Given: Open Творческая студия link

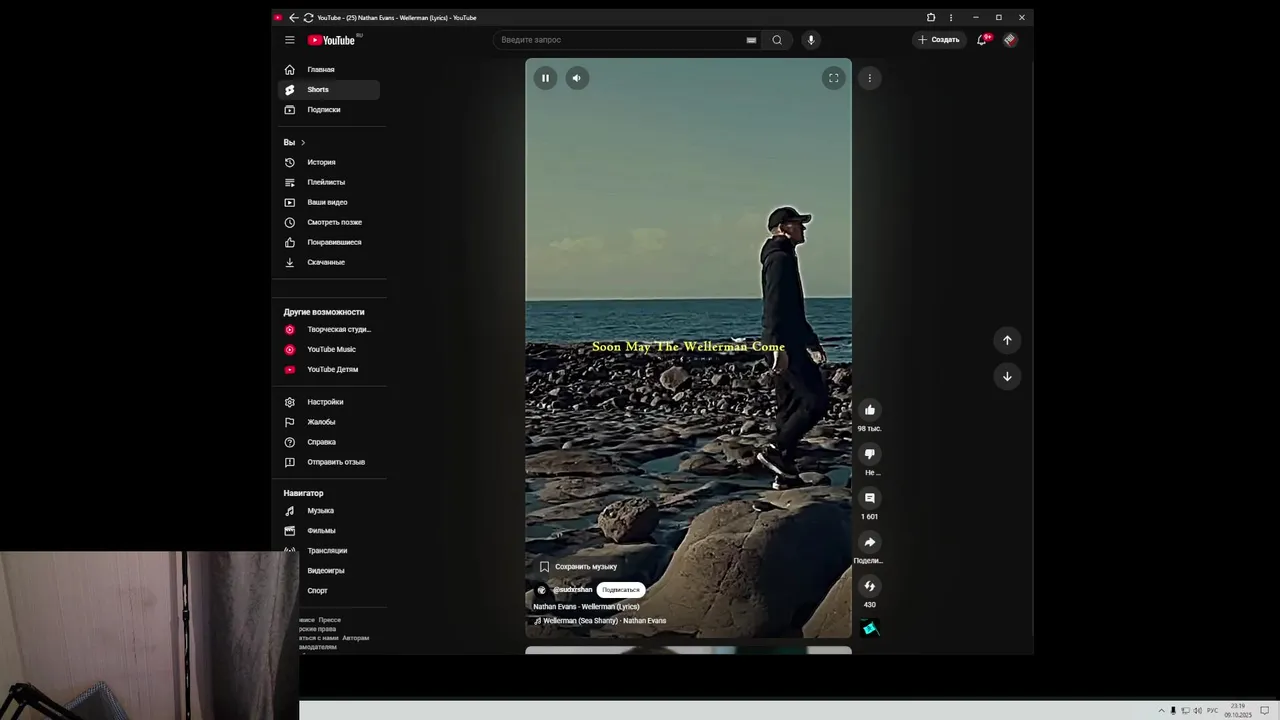Looking at the screenshot, I should click(329, 329).
